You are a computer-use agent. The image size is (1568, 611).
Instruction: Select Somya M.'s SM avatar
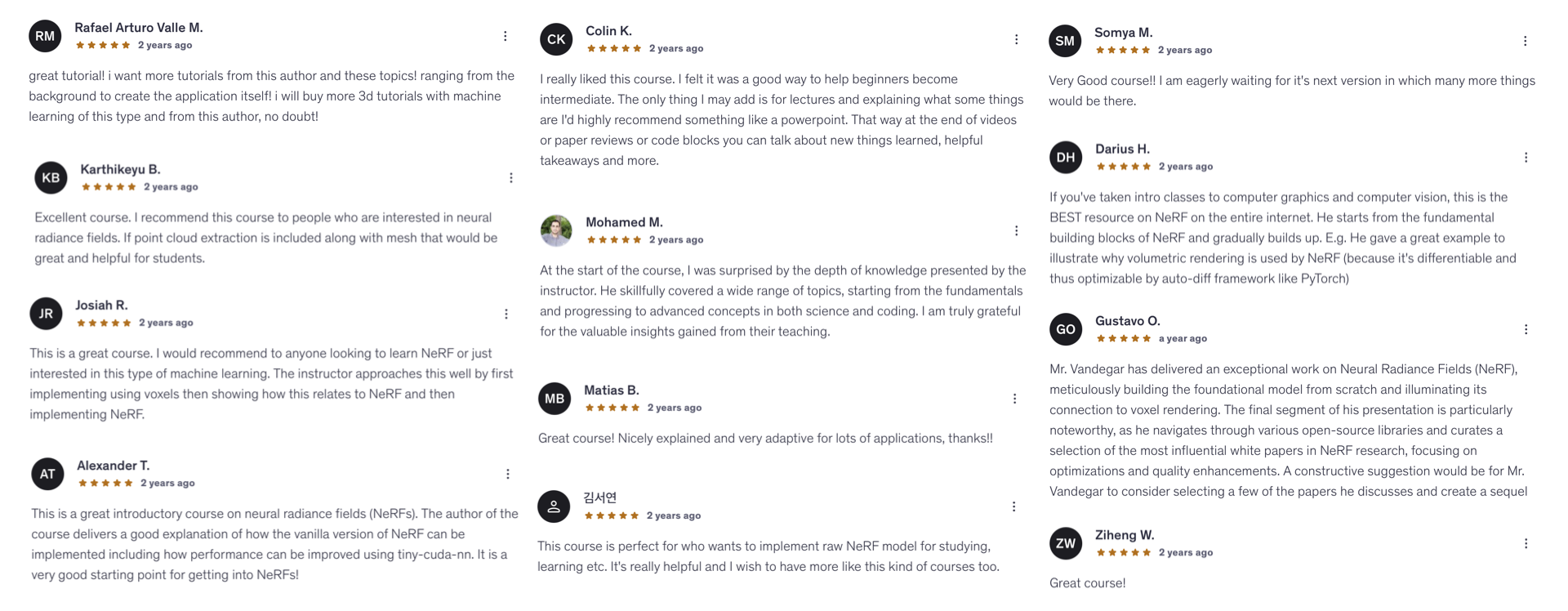1065,40
